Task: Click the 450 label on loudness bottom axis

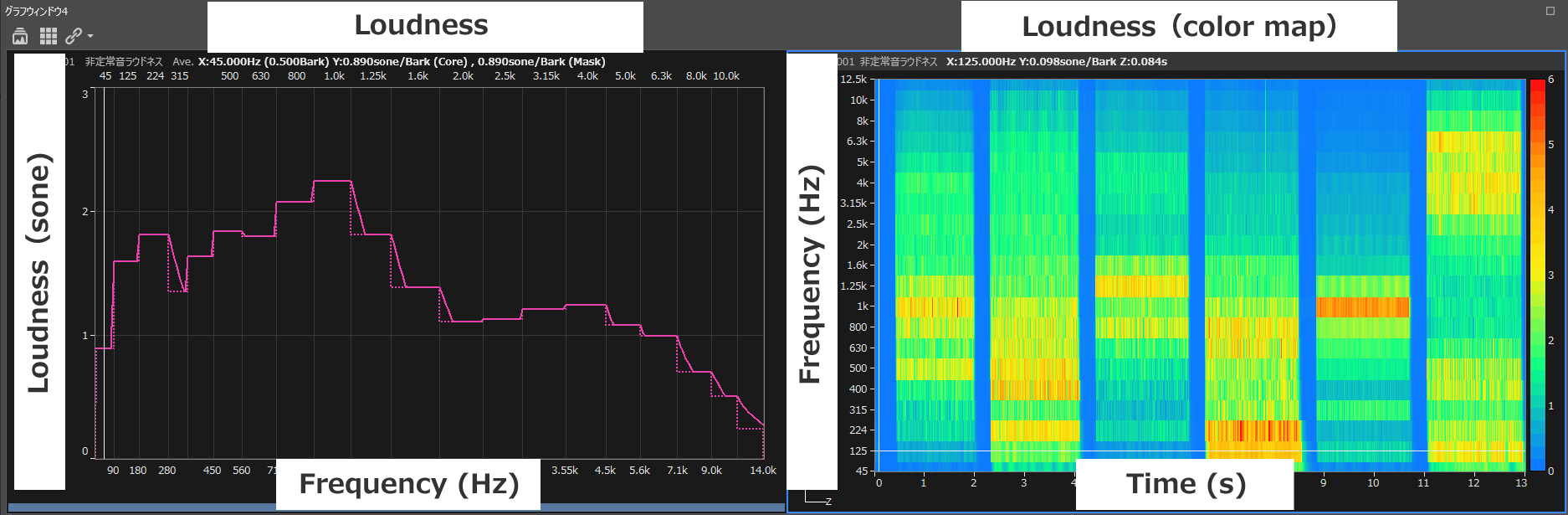Action: pos(213,471)
